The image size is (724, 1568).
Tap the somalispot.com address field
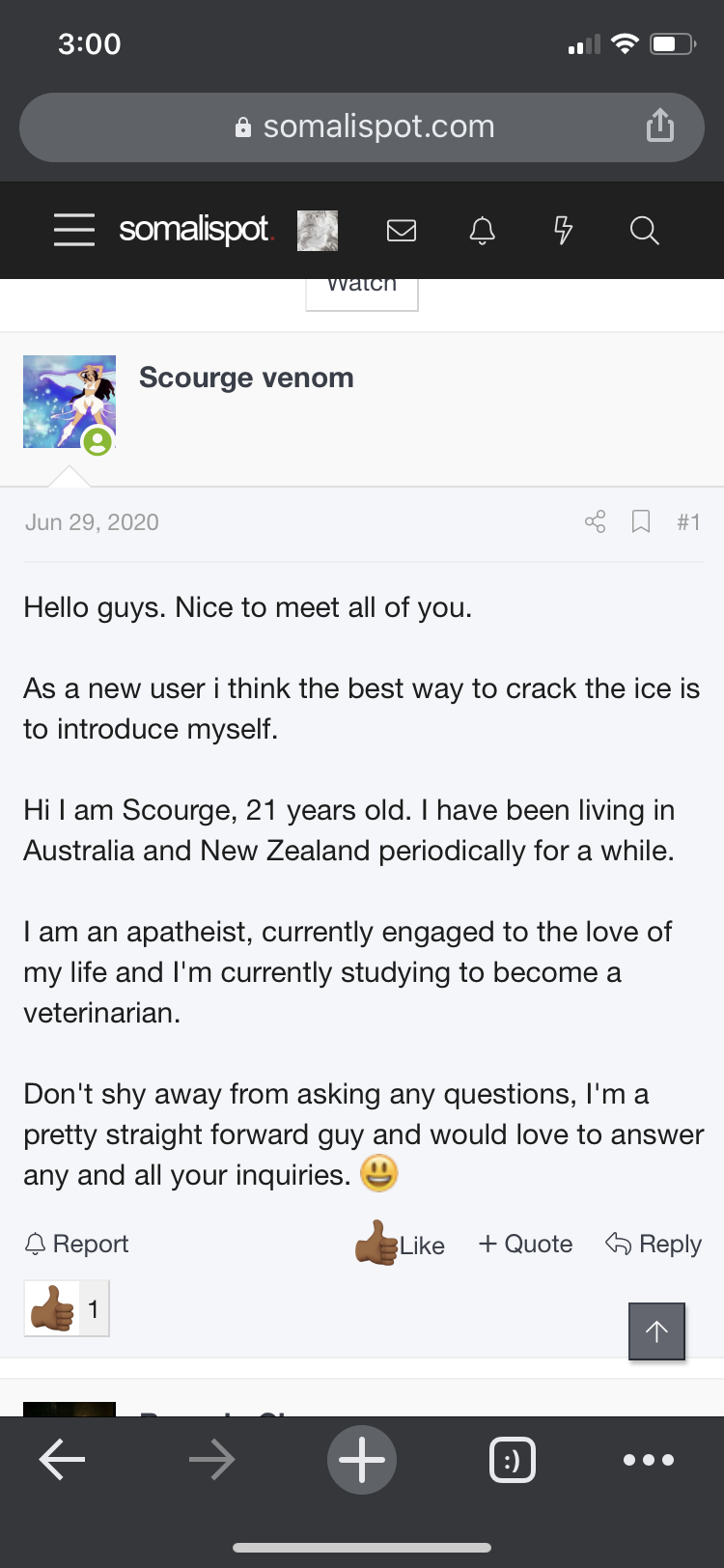pos(362,126)
